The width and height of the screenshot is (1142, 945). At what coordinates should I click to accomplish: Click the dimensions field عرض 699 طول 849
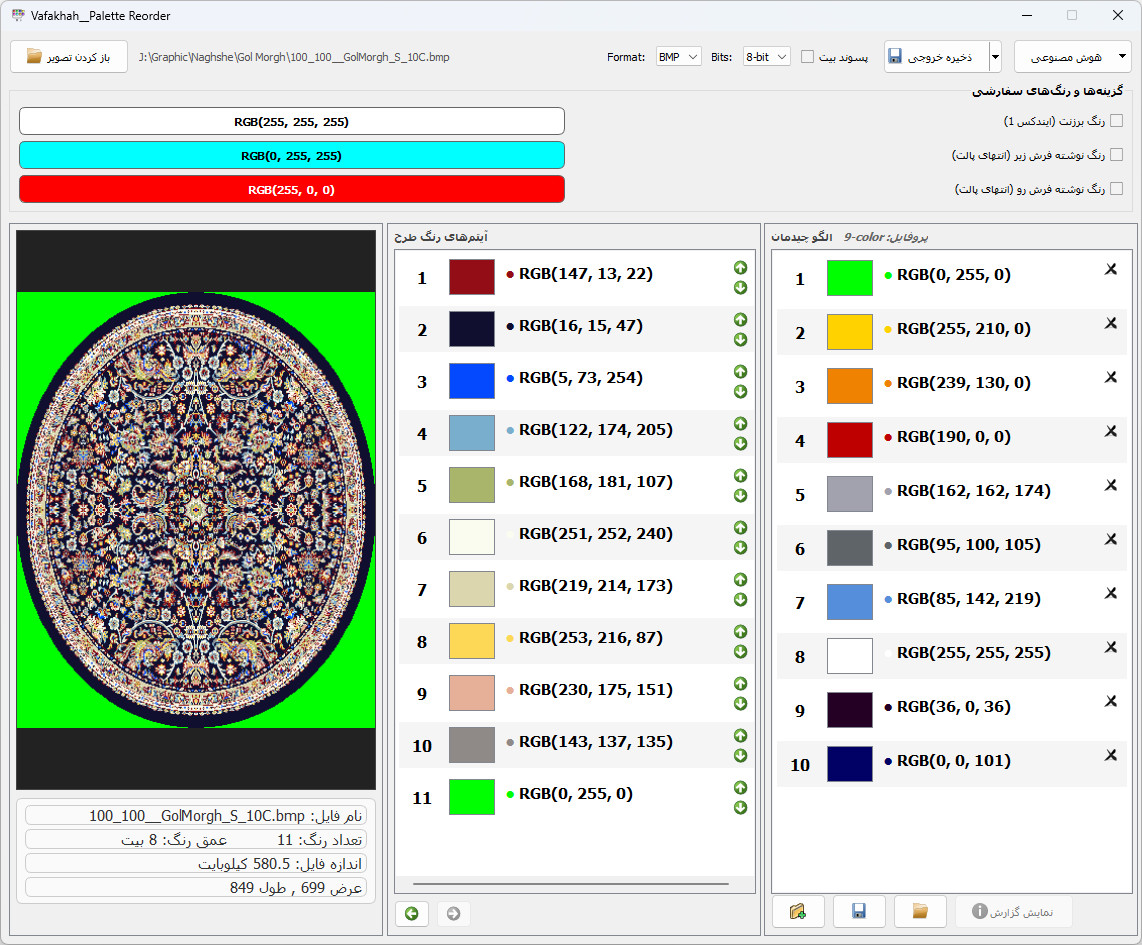(x=195, y=887)
